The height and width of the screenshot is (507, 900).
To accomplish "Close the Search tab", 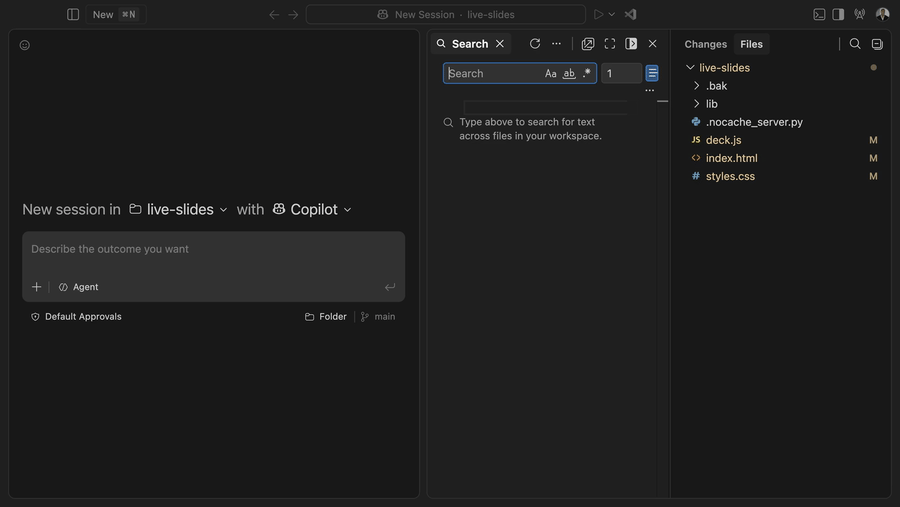I will pos(500,44).
